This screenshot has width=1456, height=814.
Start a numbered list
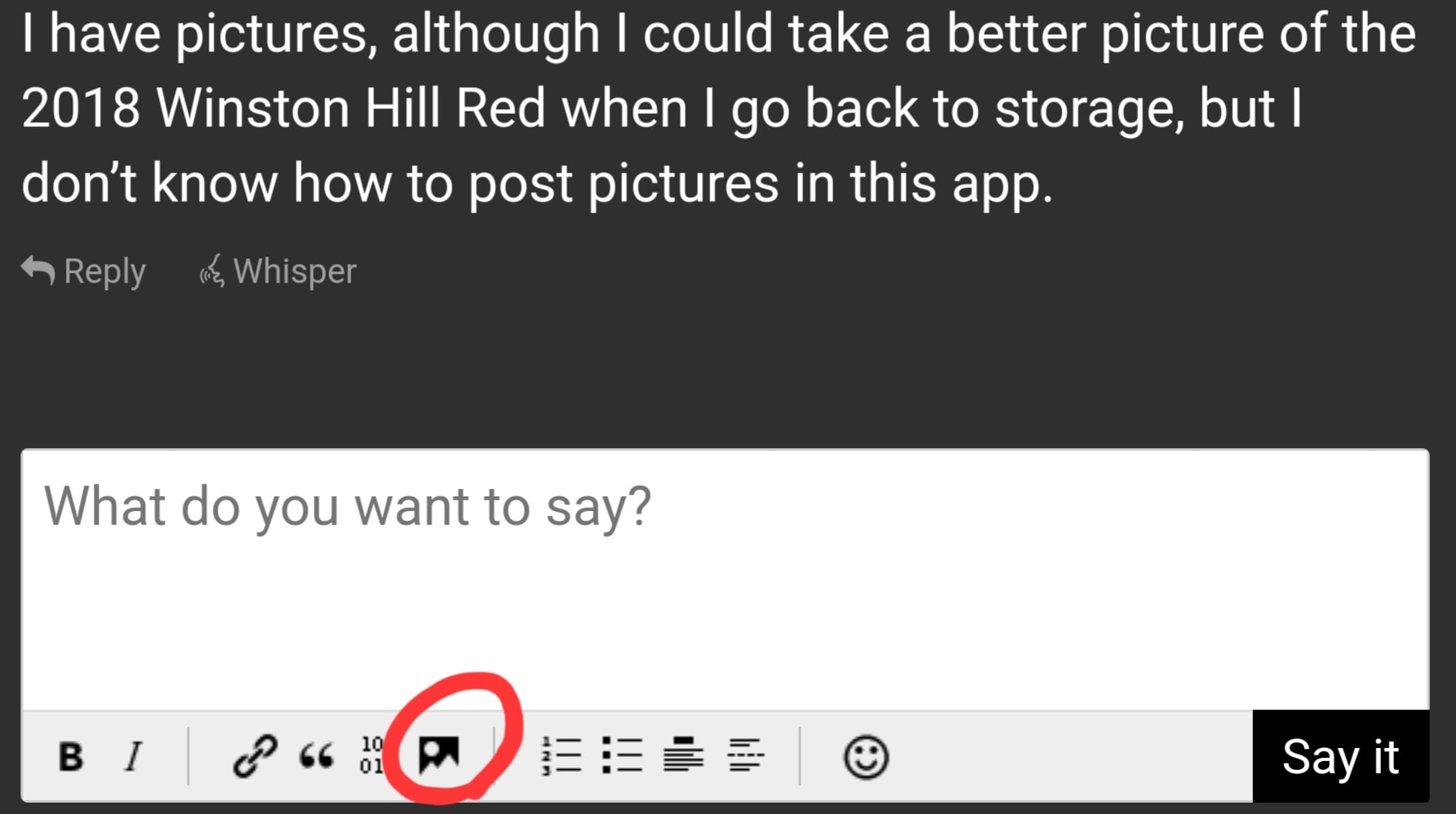(x=562, y=755)
